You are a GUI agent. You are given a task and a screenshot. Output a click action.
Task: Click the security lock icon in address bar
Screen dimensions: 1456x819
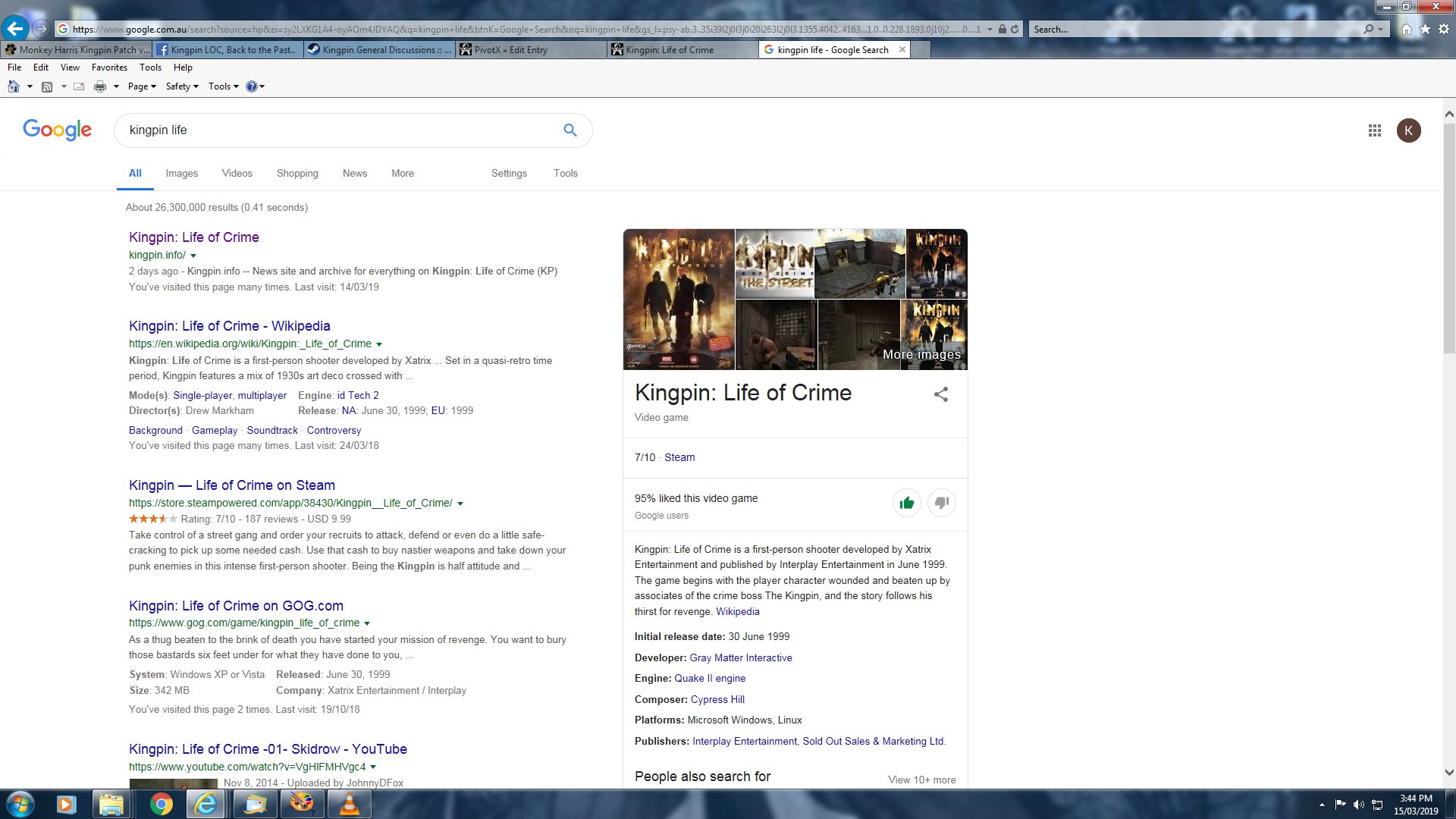pyautogui.click(x=1003, y=30)
